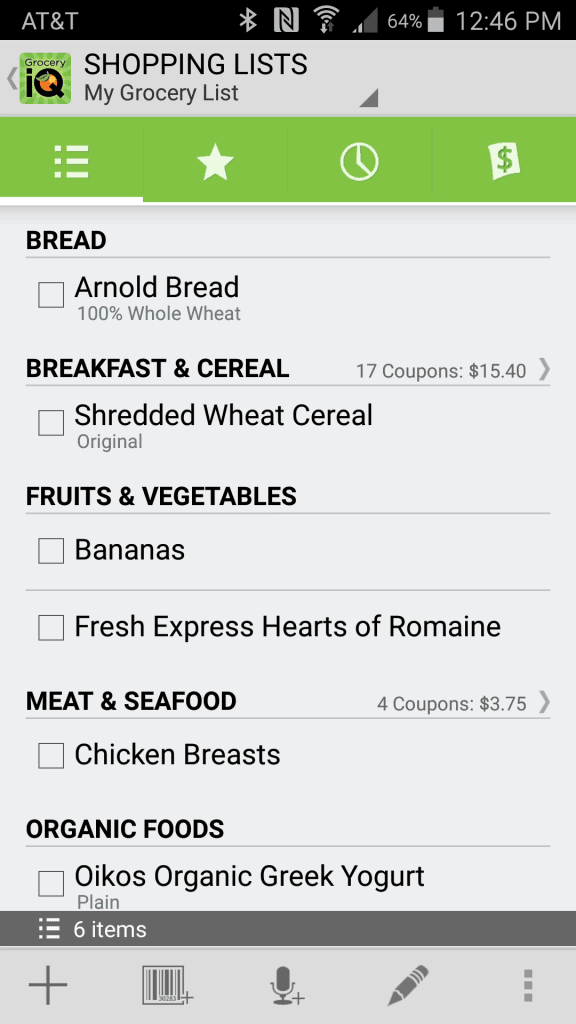Tick the Chicken Breasts checkbox

51,756
